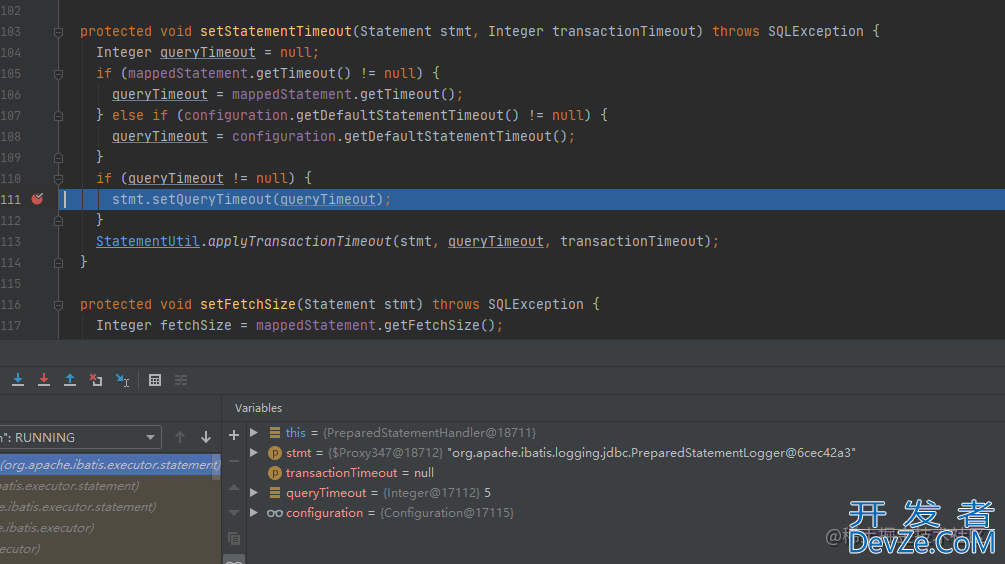Click the parameter icon beside stmt

[274, 453]
